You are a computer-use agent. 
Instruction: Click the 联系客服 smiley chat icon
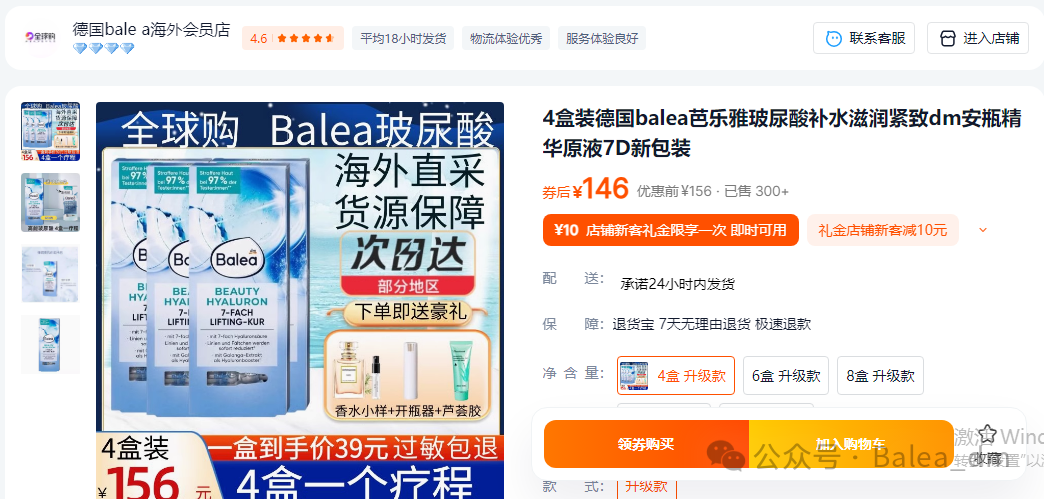[x=833, y=39]
